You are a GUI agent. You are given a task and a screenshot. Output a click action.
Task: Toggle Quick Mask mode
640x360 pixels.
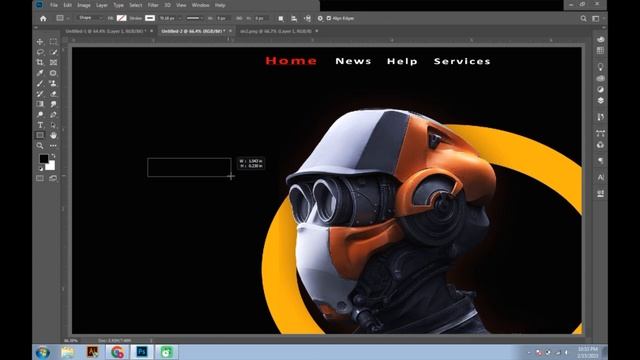40,178
